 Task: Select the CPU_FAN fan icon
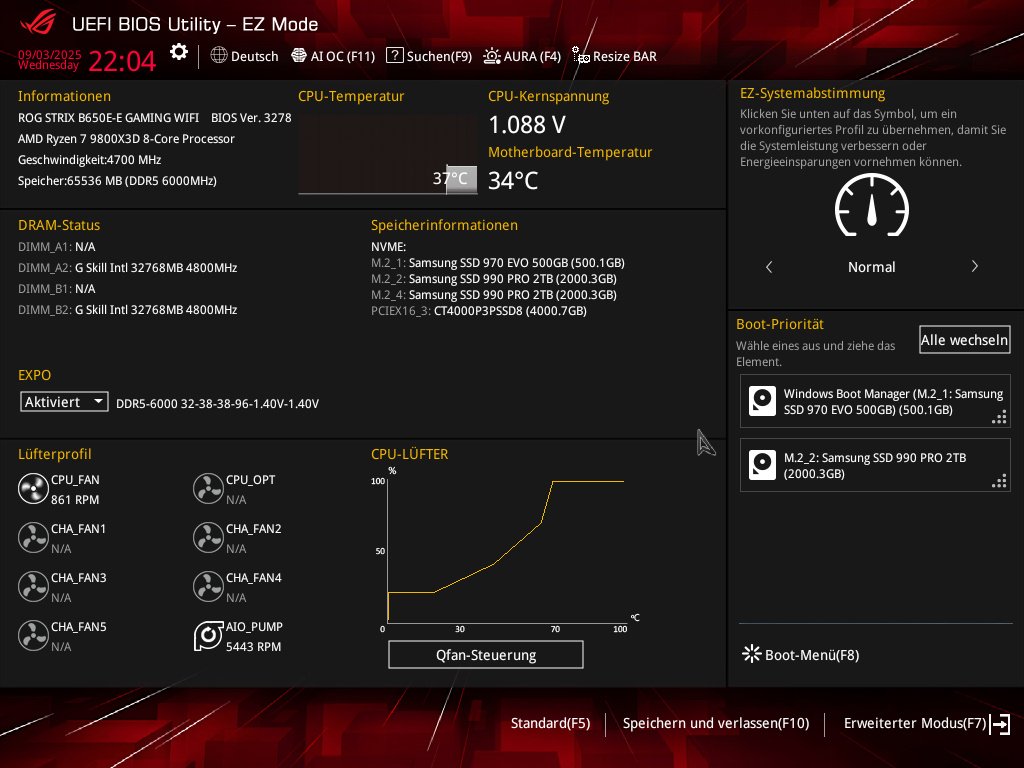point(33,489)
